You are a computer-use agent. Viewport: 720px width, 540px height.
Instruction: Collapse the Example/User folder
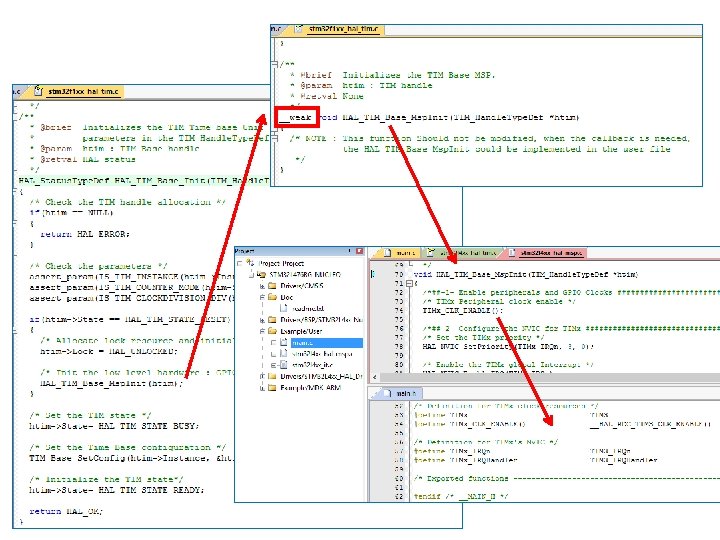[262, 331]
